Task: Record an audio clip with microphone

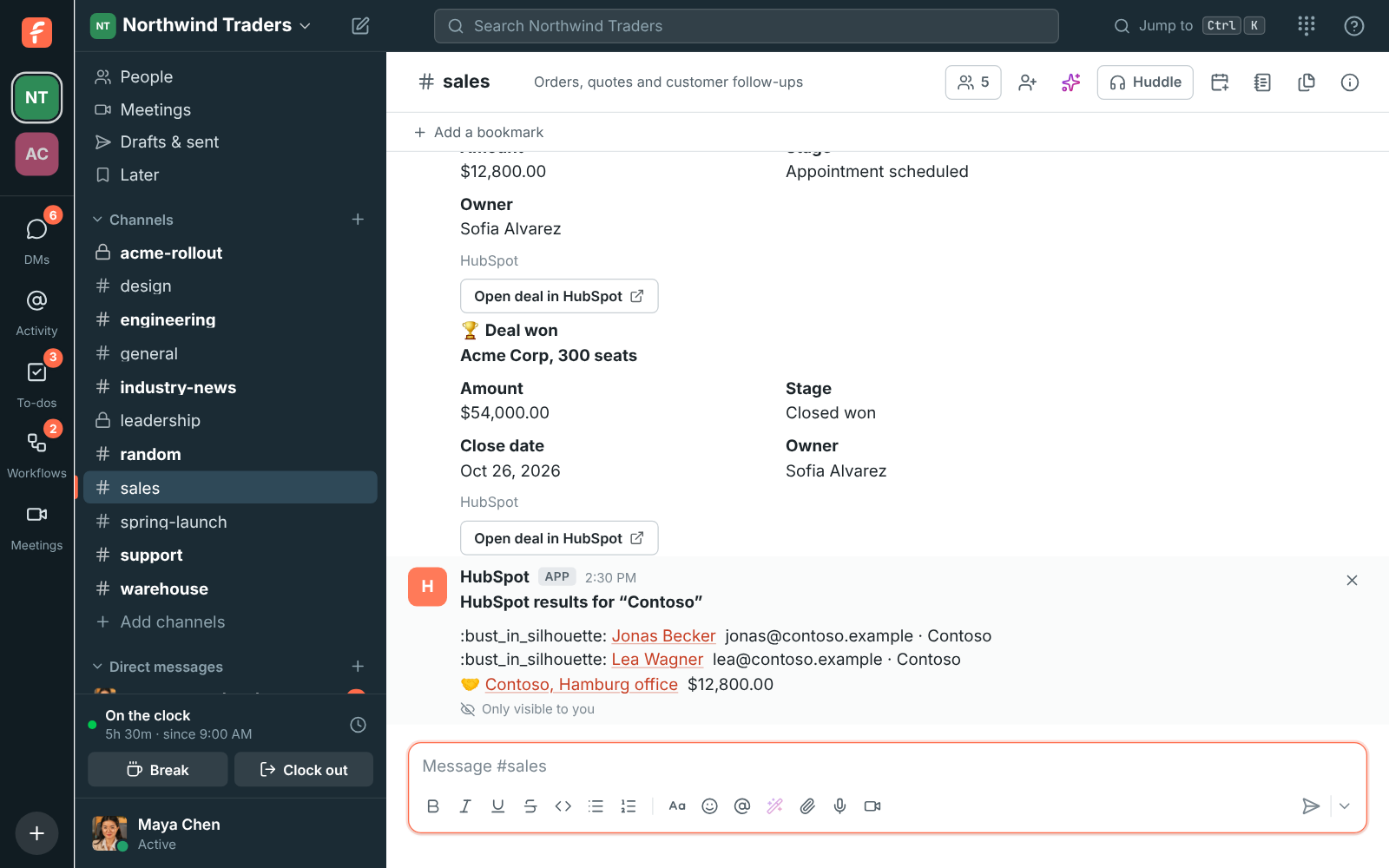Action: point(839,806)
